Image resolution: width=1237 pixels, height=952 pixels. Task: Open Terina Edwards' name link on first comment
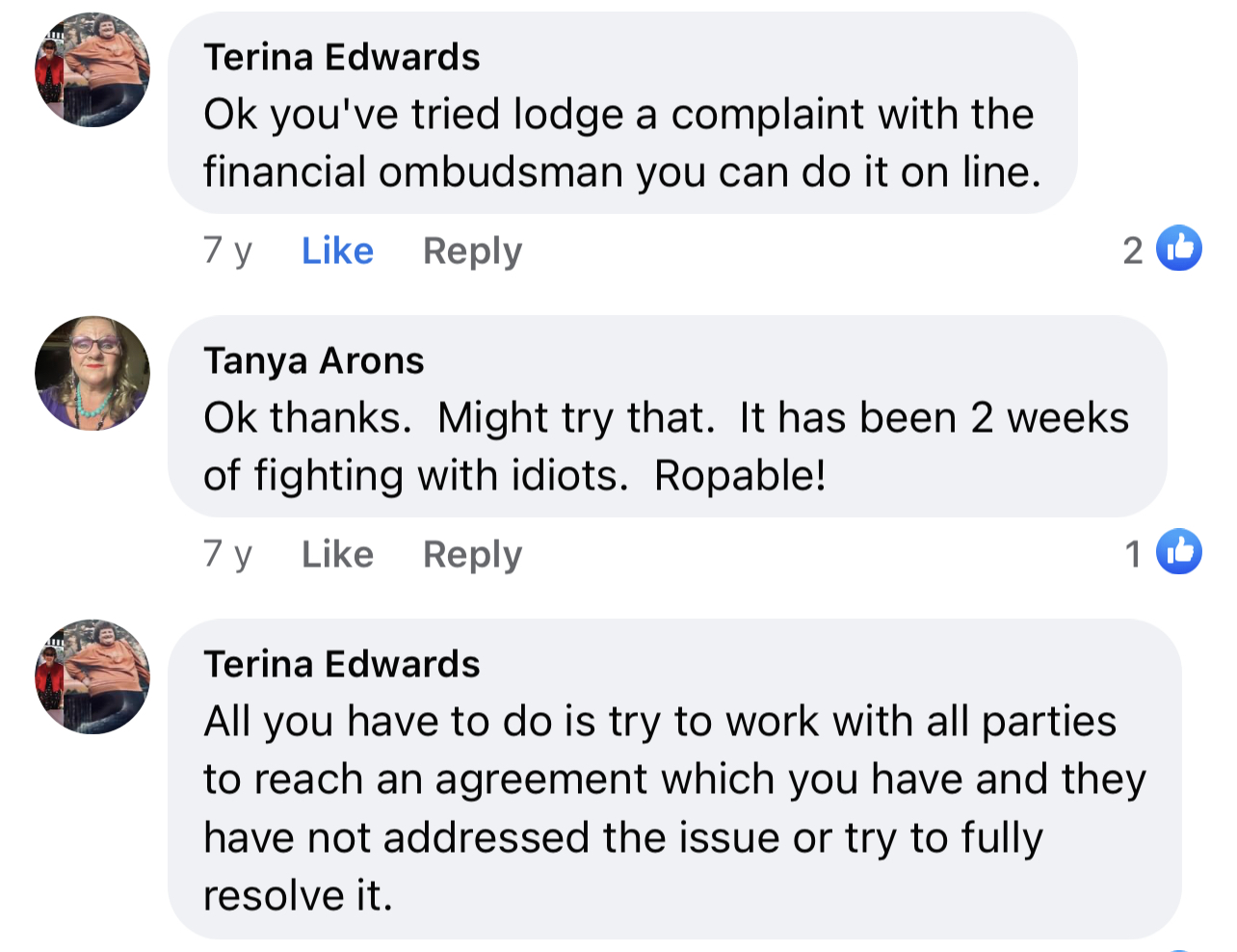pos(342,57)
